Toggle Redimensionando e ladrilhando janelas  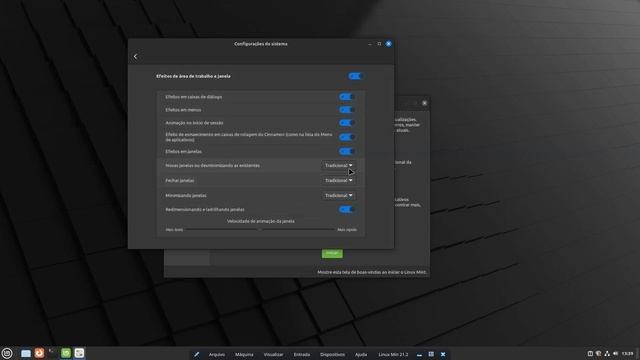click(x=346, y=209)
